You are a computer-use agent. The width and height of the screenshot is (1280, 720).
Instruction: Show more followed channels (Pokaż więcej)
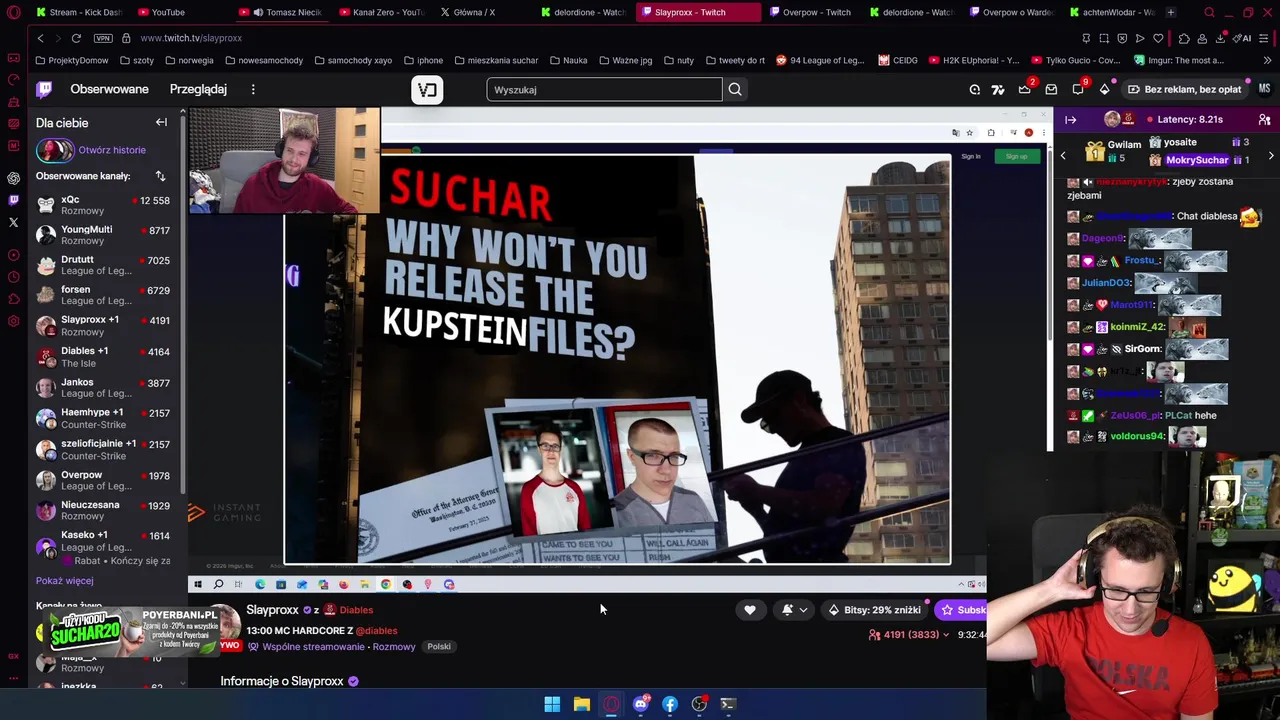pyautogui.click(x=64, y=580)
